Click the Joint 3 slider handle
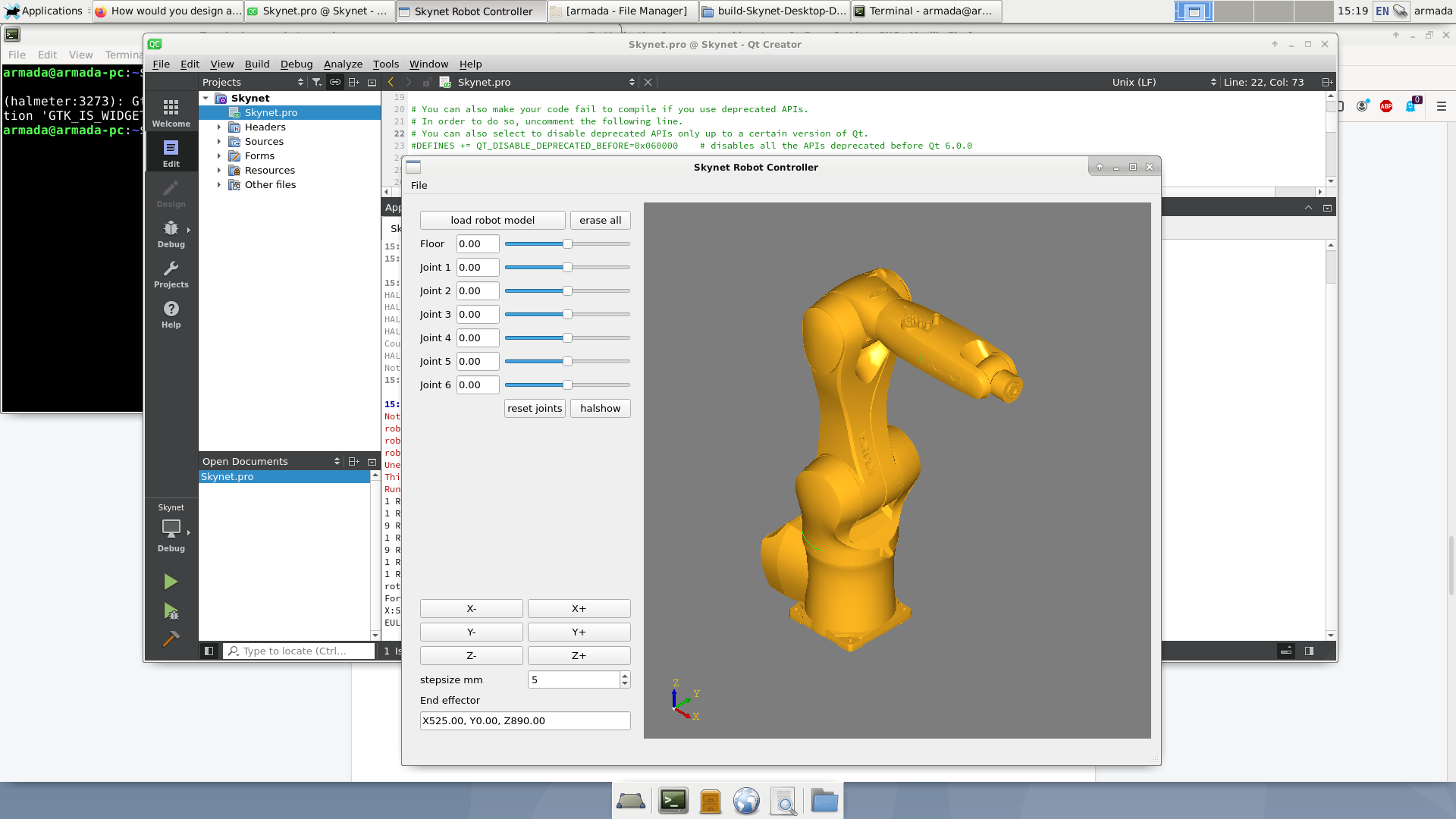Screen dimensions: 1456x819 click(567, 314)
